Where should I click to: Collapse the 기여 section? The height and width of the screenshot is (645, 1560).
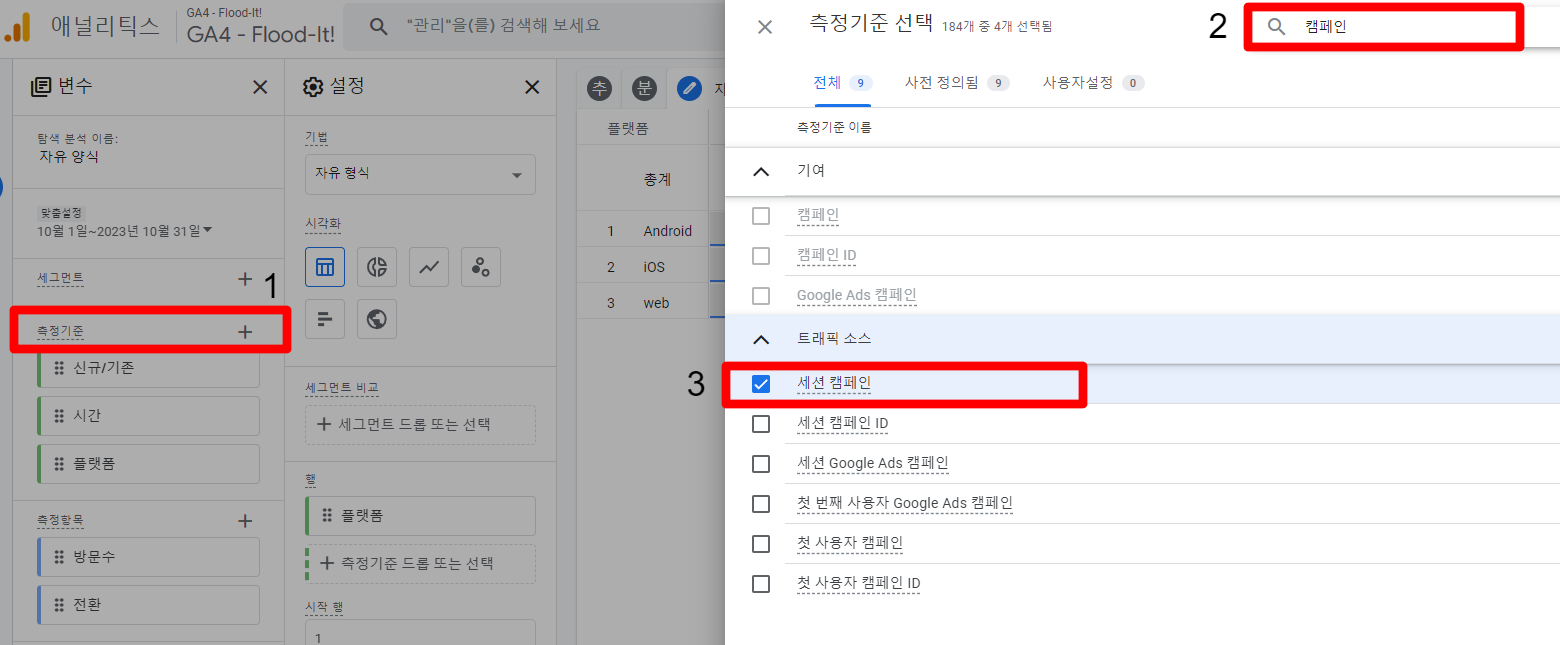[x=761, y=172]
